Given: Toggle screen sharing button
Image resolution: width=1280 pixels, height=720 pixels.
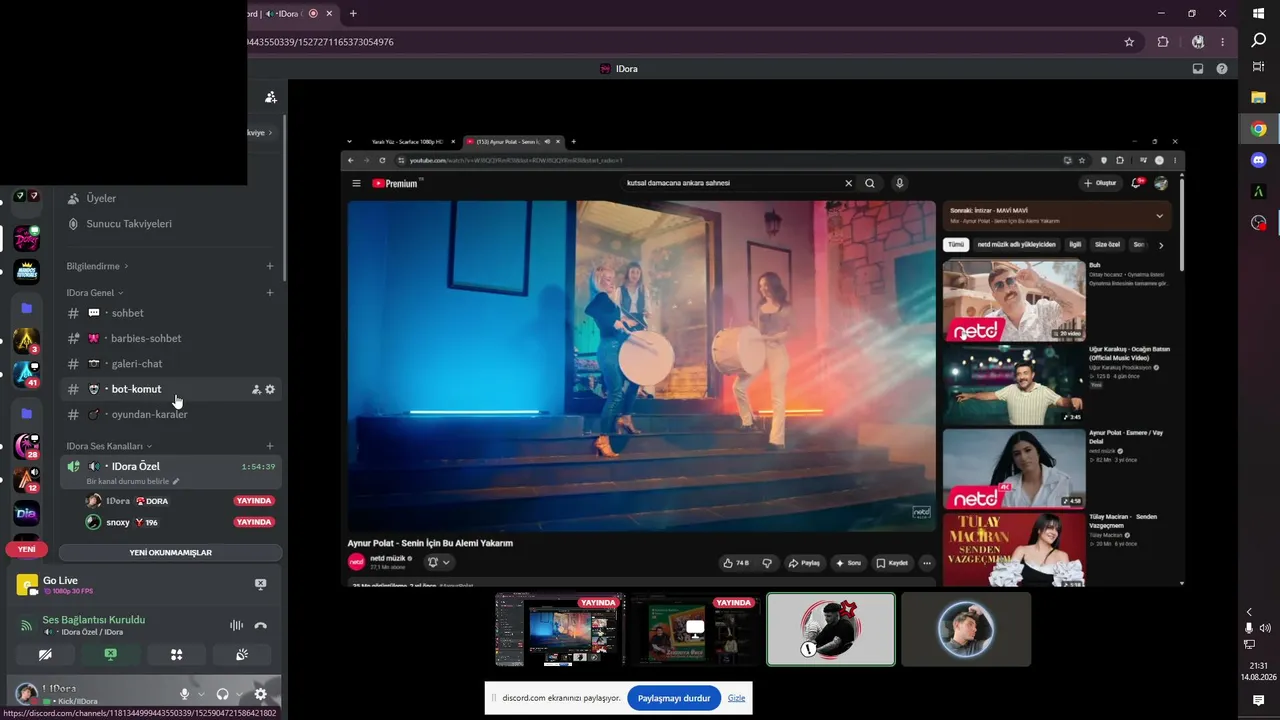Looking at the screenshot, I should pos(110,655).
